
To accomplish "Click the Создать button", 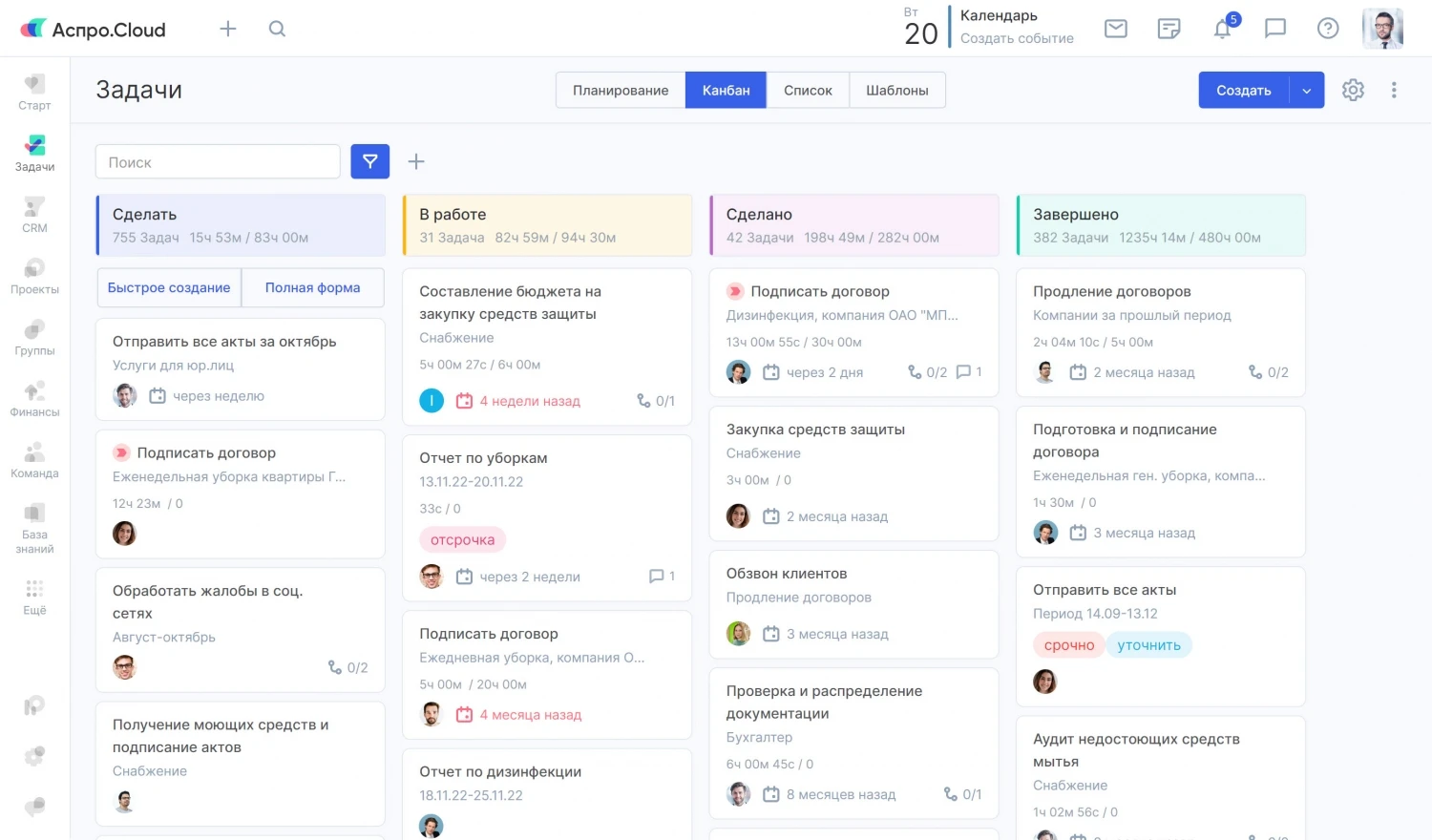I will pos(1243,91).
